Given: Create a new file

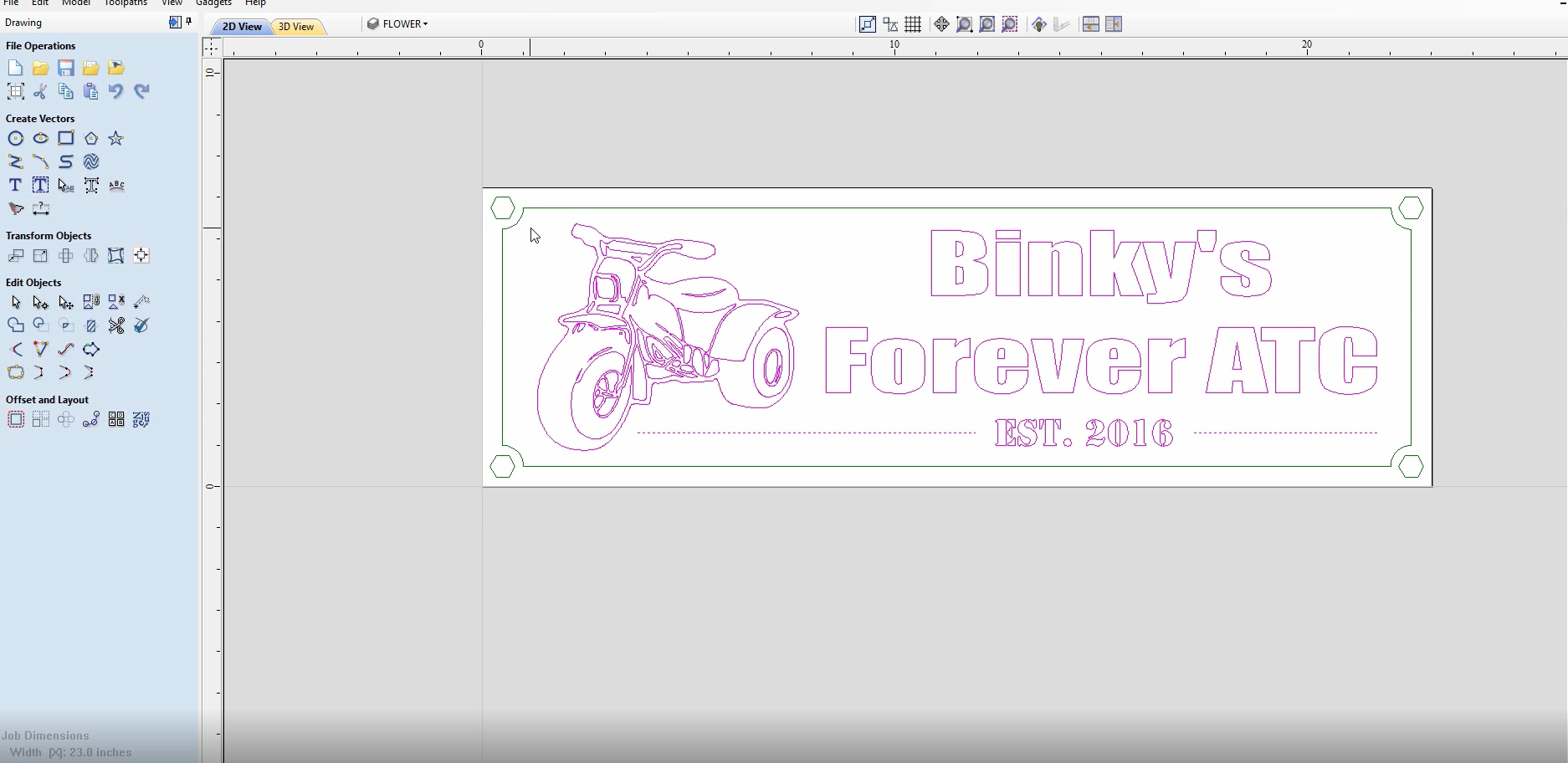Looking at the screenshot, I should click(15, 68).
